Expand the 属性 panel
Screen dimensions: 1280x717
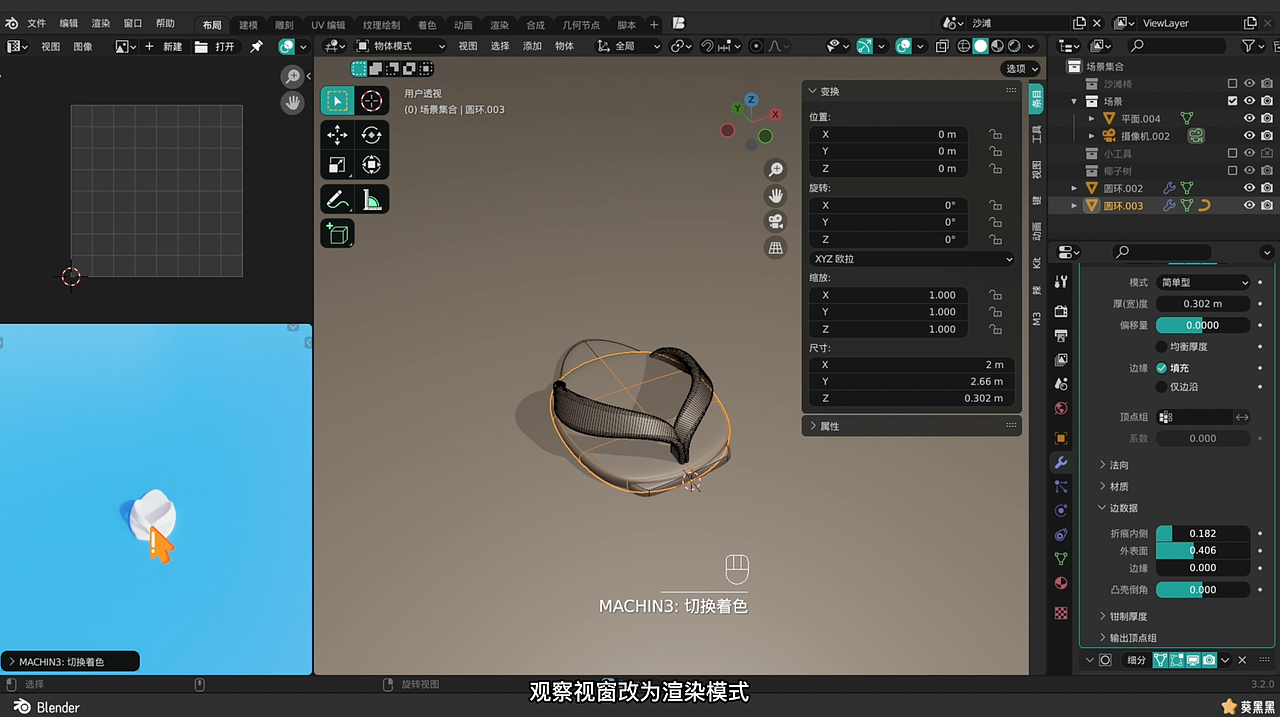(x=912, y=426)
